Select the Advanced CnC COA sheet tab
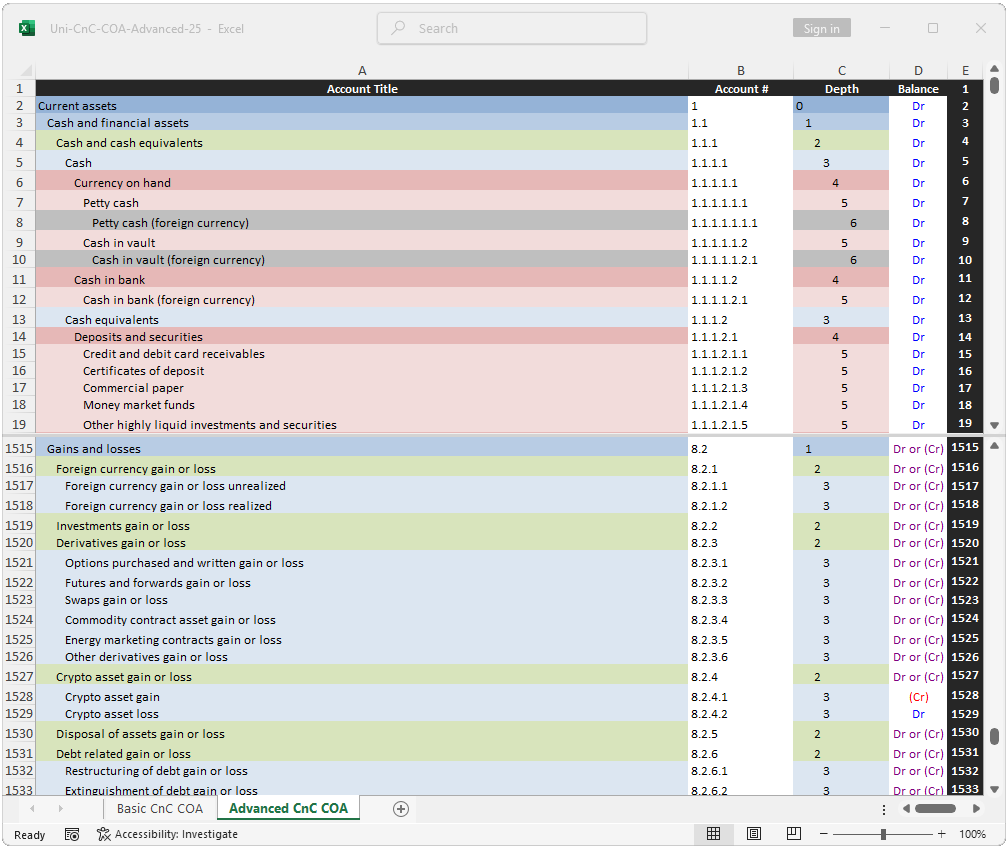The height and width of the screenshot is (849, 1008). tap(289, 809)
